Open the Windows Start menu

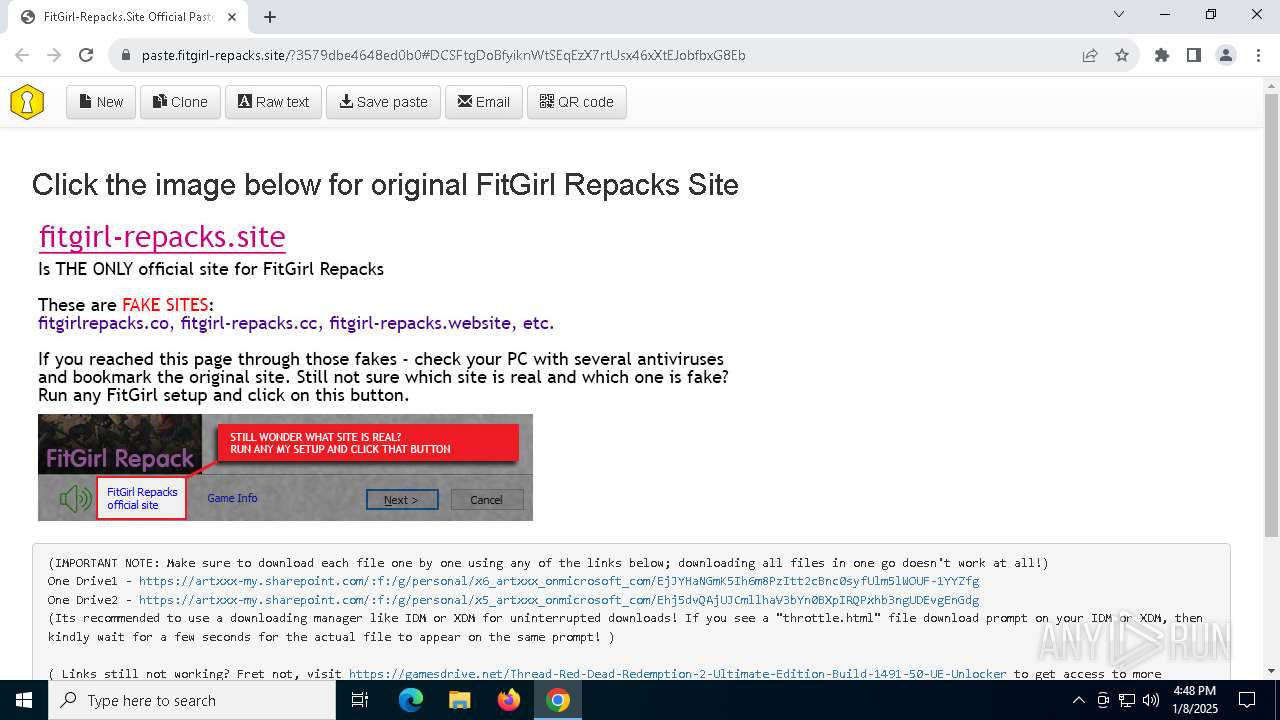[24, 700]
